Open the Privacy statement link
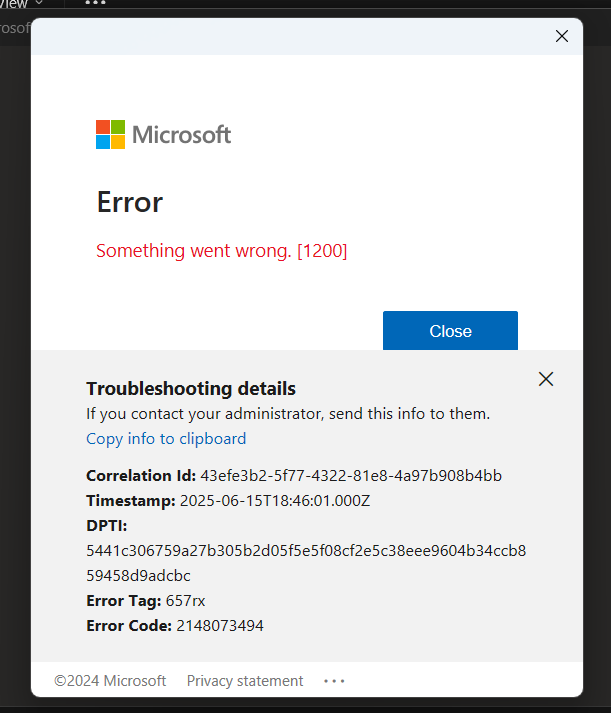This screenshot has height=713, width=611. click(x=245, y=681)
